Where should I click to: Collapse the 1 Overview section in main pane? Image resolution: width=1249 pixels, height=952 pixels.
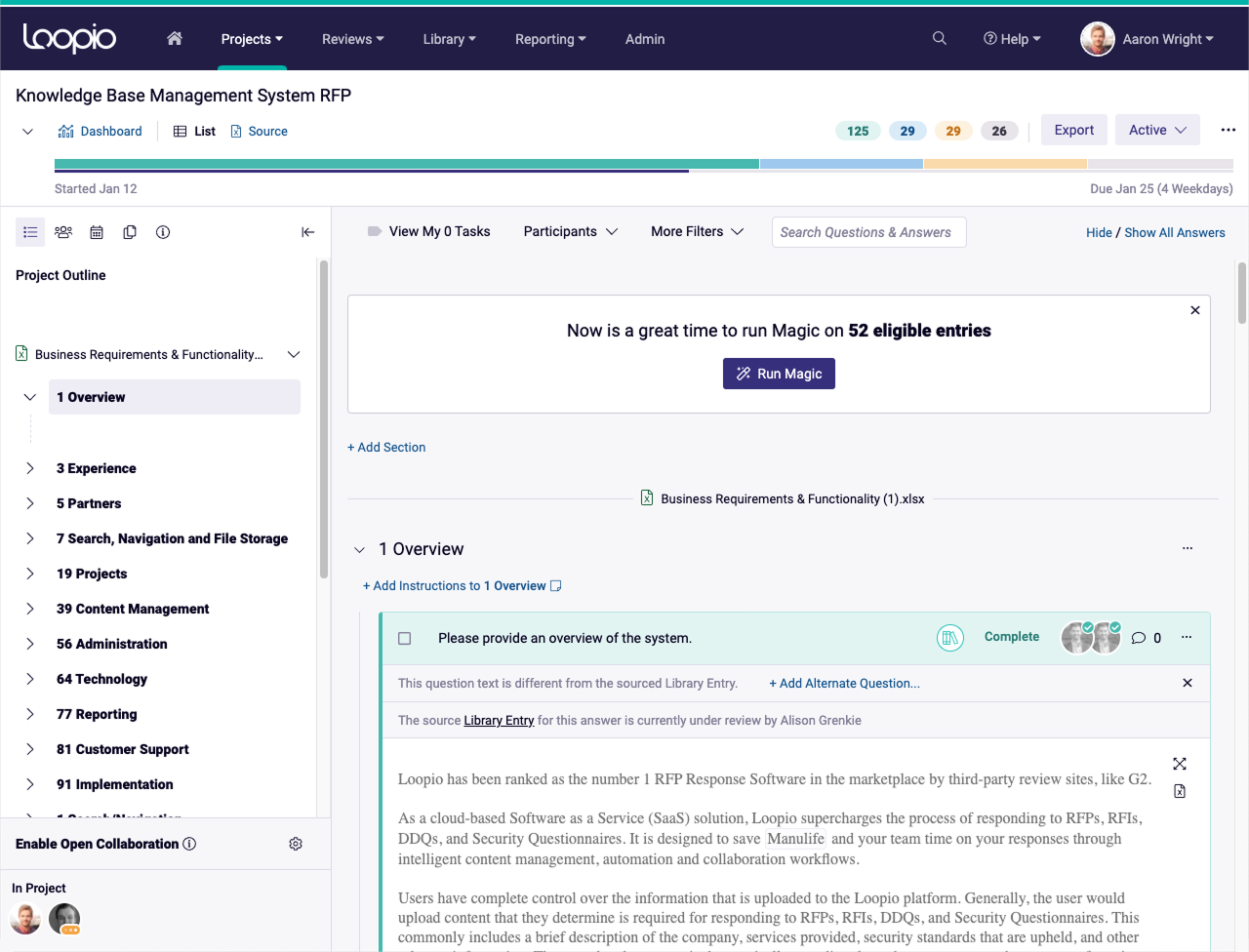coord(359,550)
